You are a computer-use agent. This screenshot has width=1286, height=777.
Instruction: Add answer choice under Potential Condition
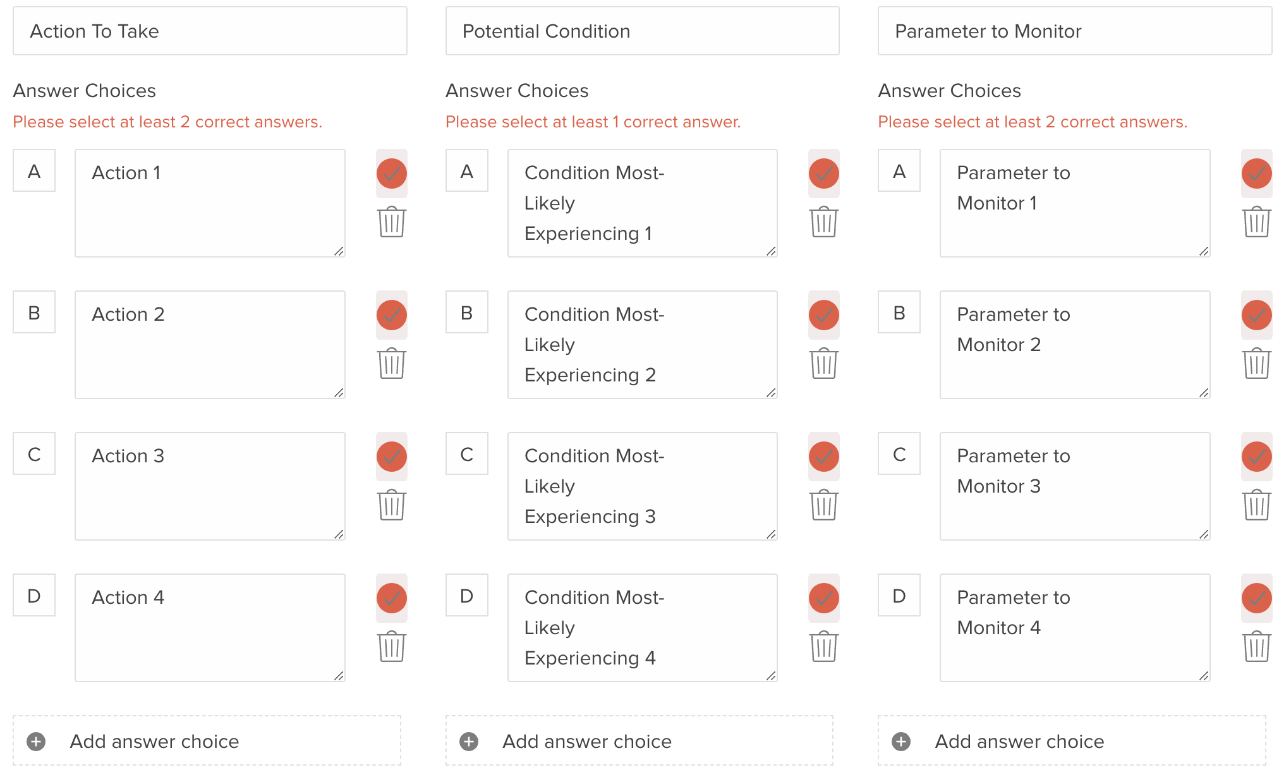pos(639,741)
